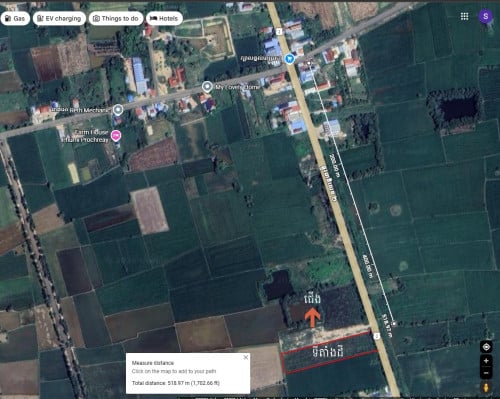
Task: Open the account avatar with letter S
Action: click(x=486, y=16)
